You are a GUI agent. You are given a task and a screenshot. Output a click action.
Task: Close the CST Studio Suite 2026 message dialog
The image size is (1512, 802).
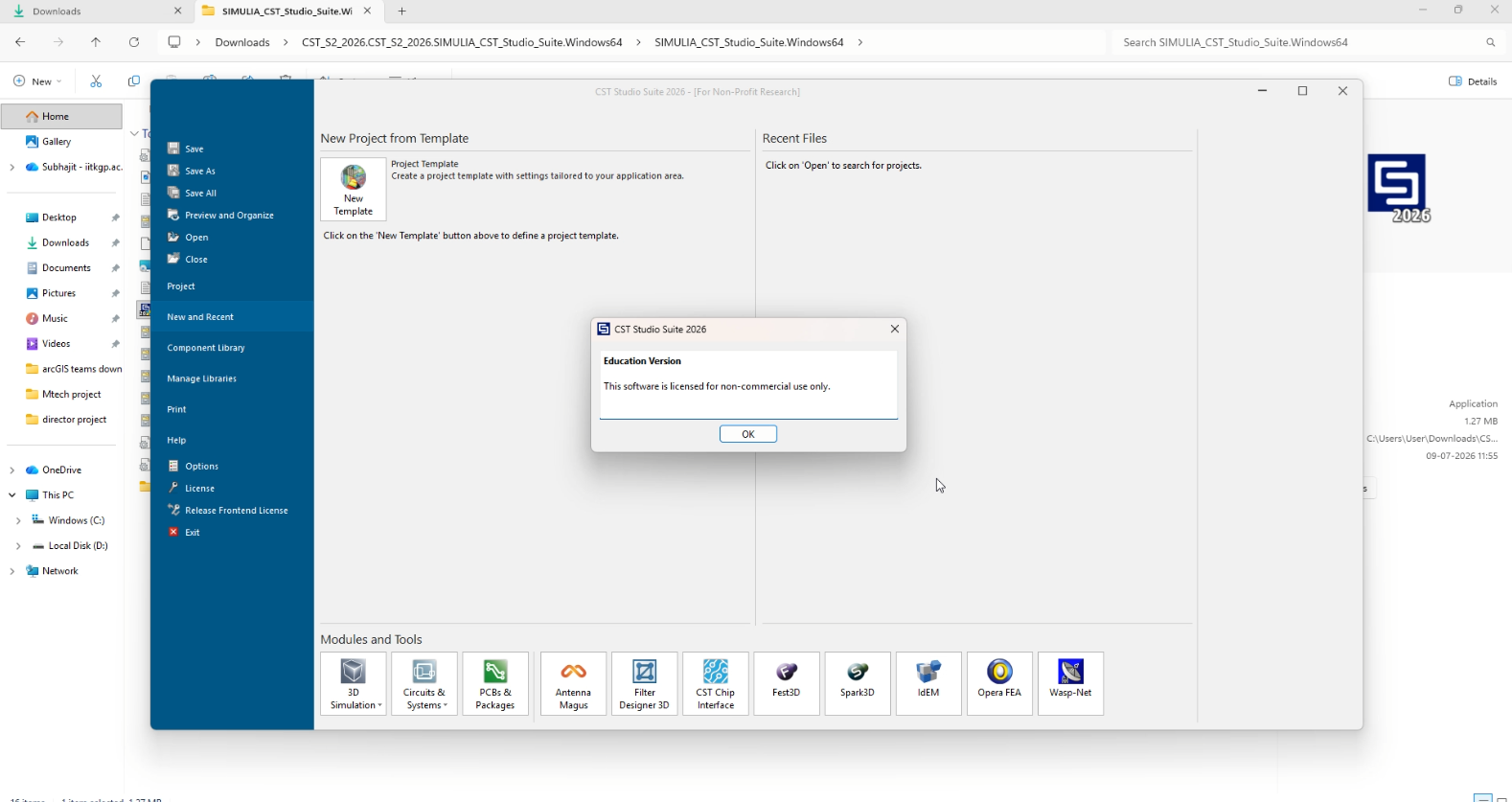click(x=895, y=329)
